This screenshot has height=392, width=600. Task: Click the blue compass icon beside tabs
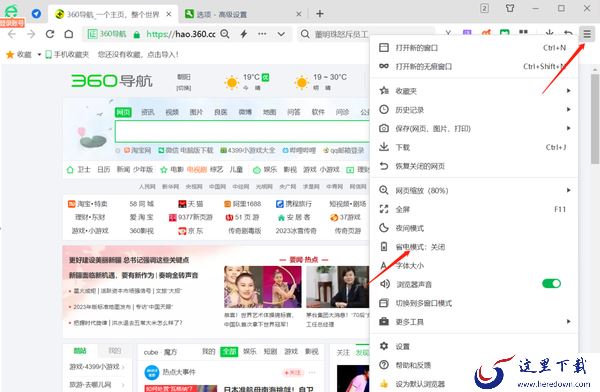[x=36, y=14]
